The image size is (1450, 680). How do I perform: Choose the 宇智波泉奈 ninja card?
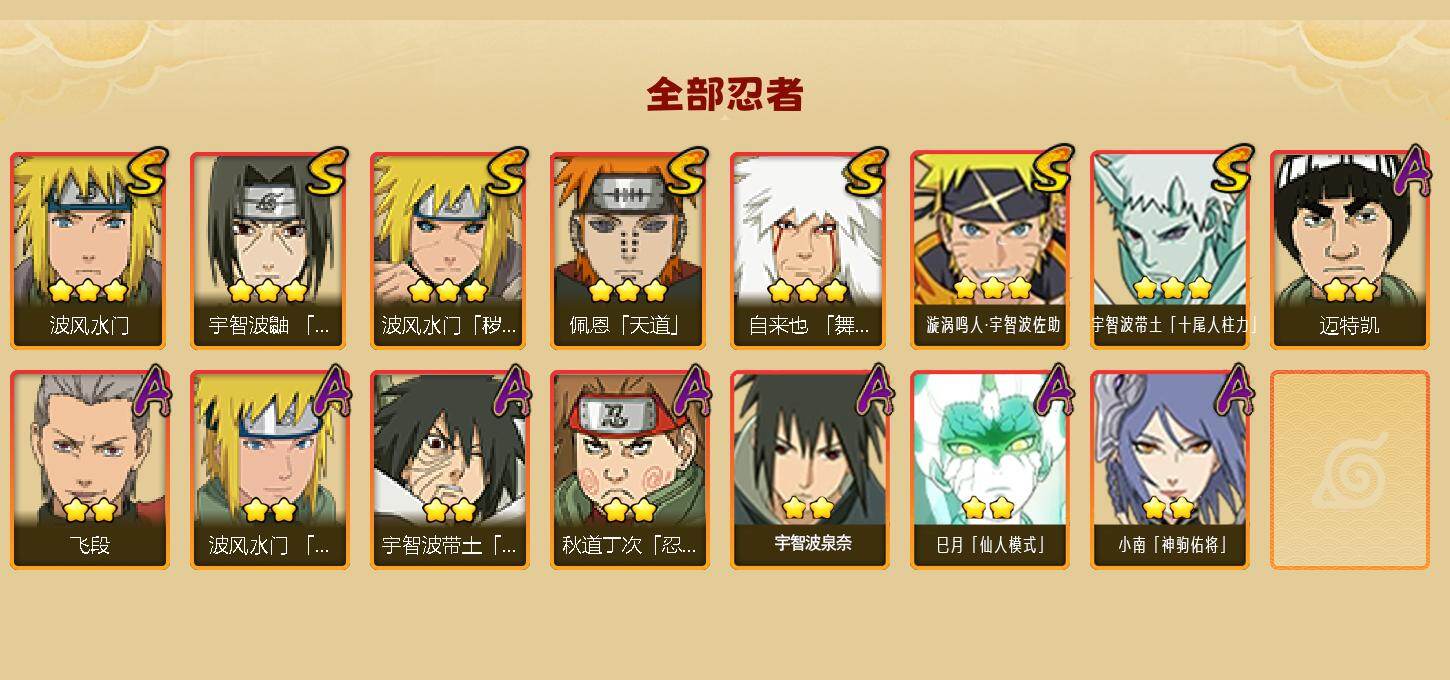[809, 470]
